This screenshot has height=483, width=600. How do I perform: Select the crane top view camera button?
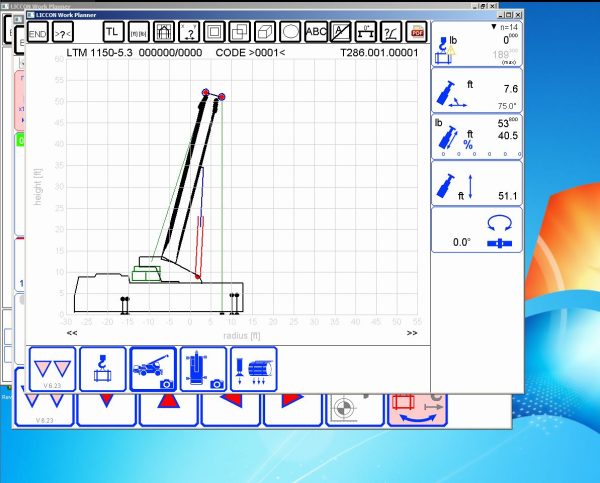(x=203, y=369)
